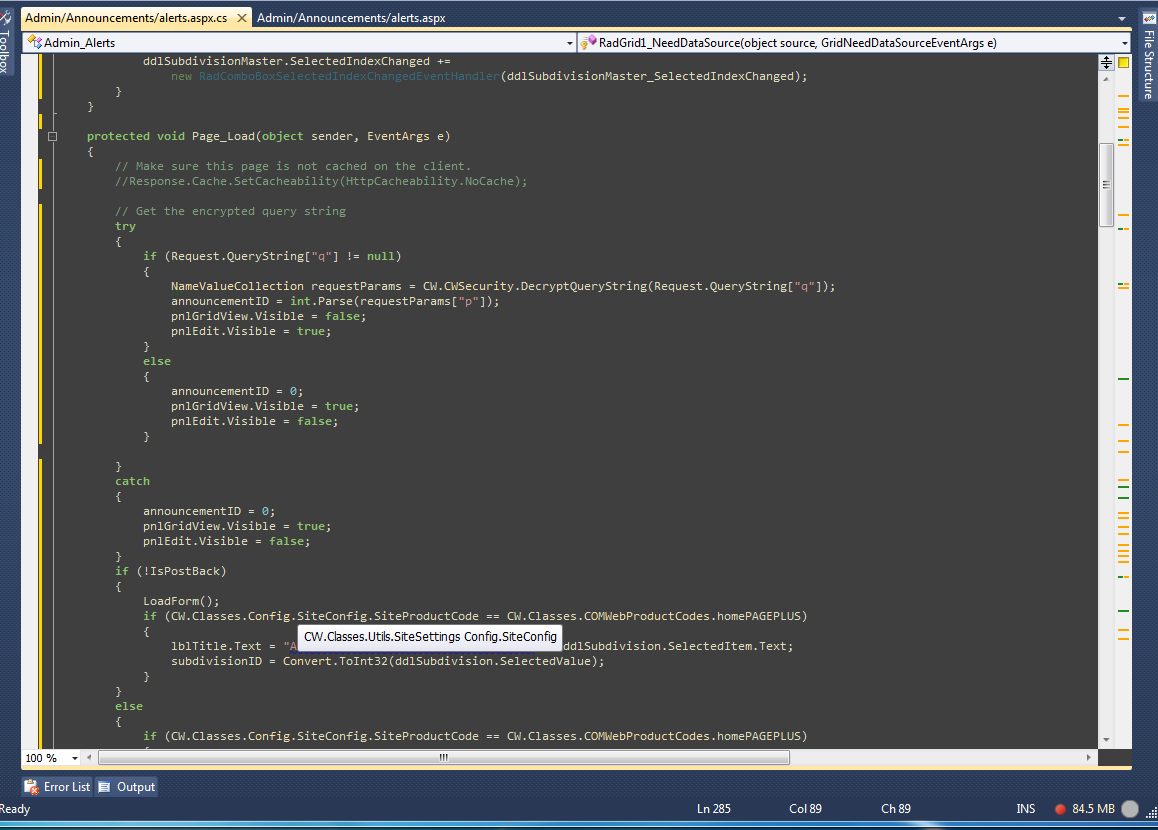Click the horizontal scrollbar thumb
The height and width of the screenshot is (830, 1158).
[444, 758]
